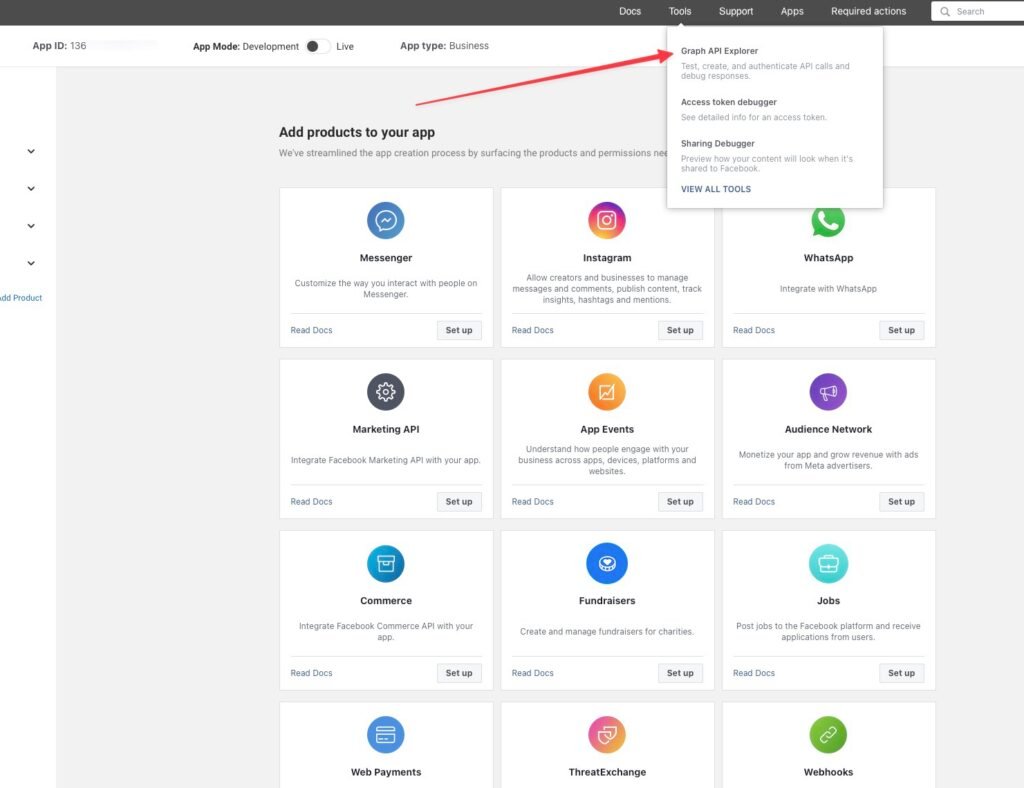Click the Webhooks link icon
Image resolution: width=1024 pixels, height=788 pixels.
tap(828, 734)
